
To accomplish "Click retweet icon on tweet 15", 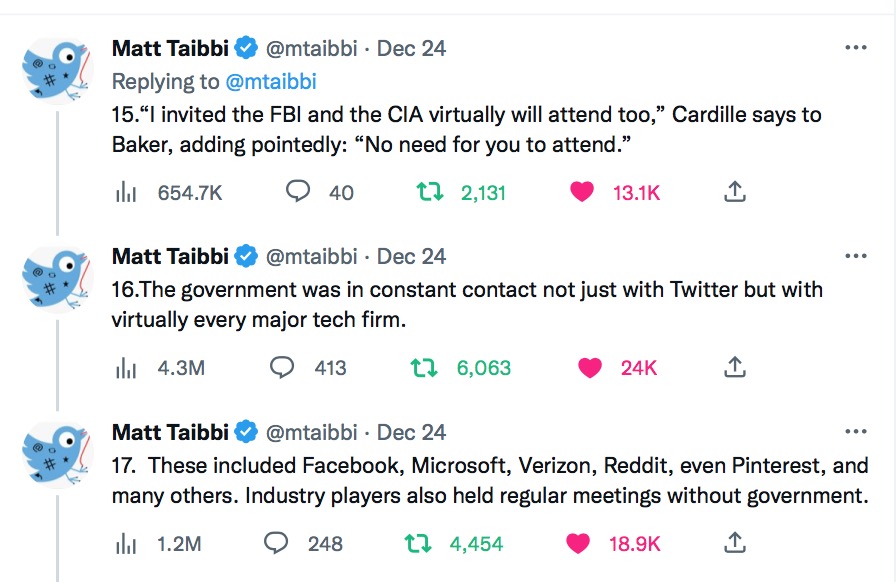I will click(x=429, y=192).
